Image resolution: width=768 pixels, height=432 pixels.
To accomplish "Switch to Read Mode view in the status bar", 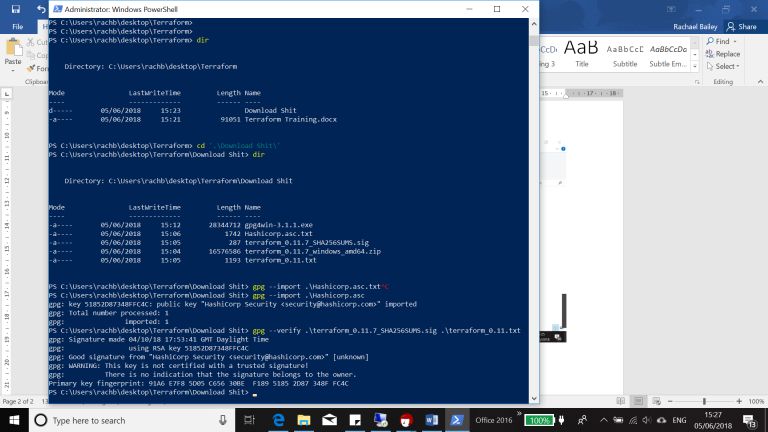I will pyautogui.click(x=621, y=401).
